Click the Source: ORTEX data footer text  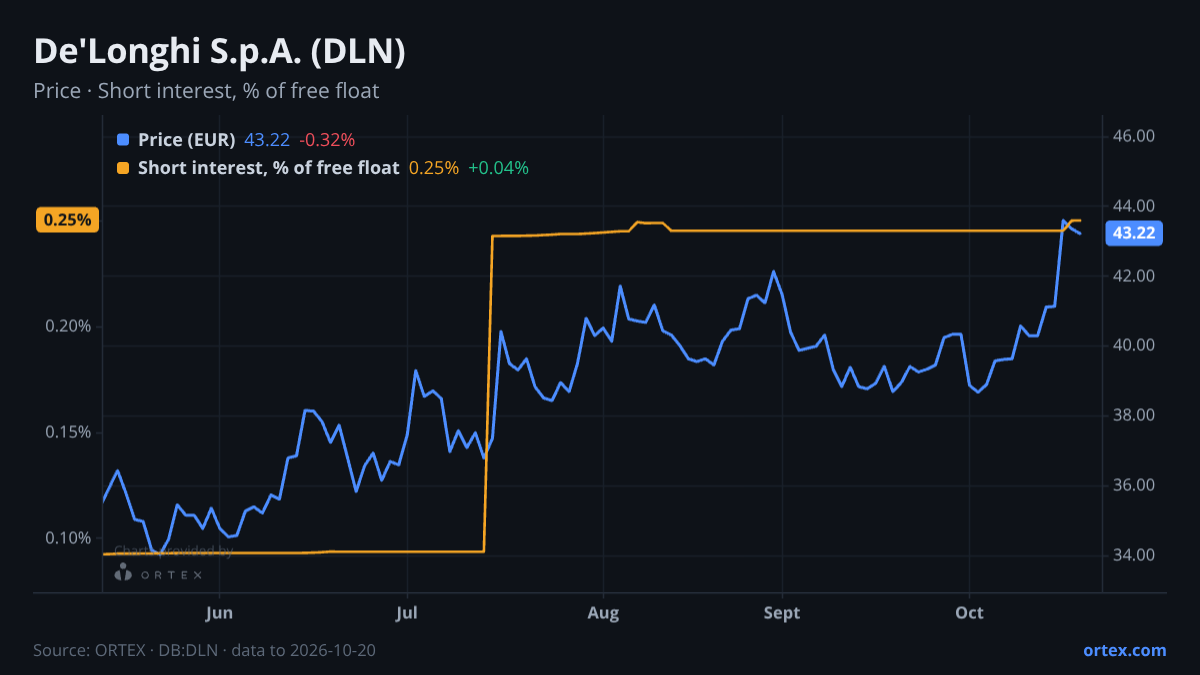pos(205,650)
